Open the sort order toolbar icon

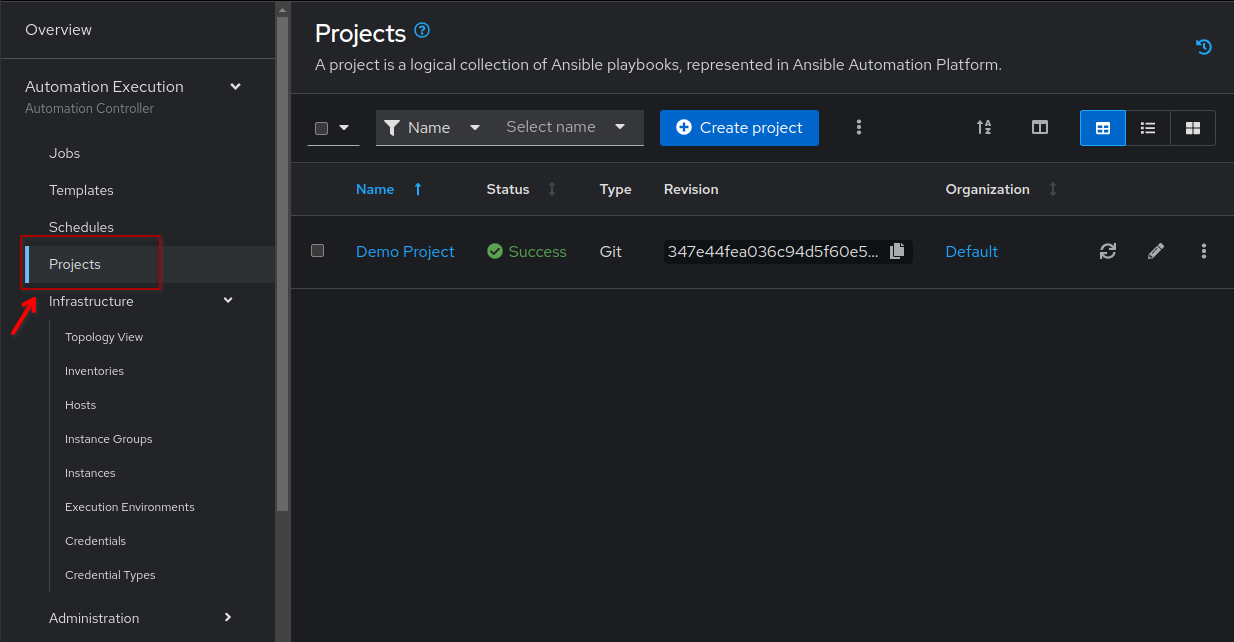[984, 127]
